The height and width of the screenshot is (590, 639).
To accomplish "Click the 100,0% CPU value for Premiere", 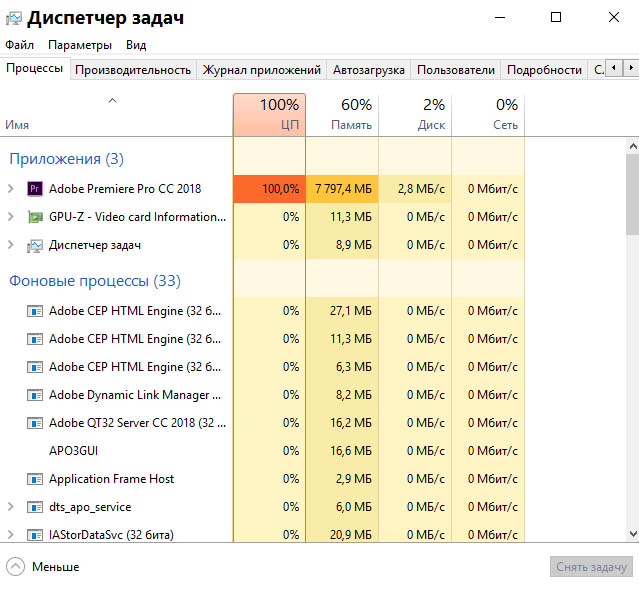I will pyautogui.click(x=281, y=189).
